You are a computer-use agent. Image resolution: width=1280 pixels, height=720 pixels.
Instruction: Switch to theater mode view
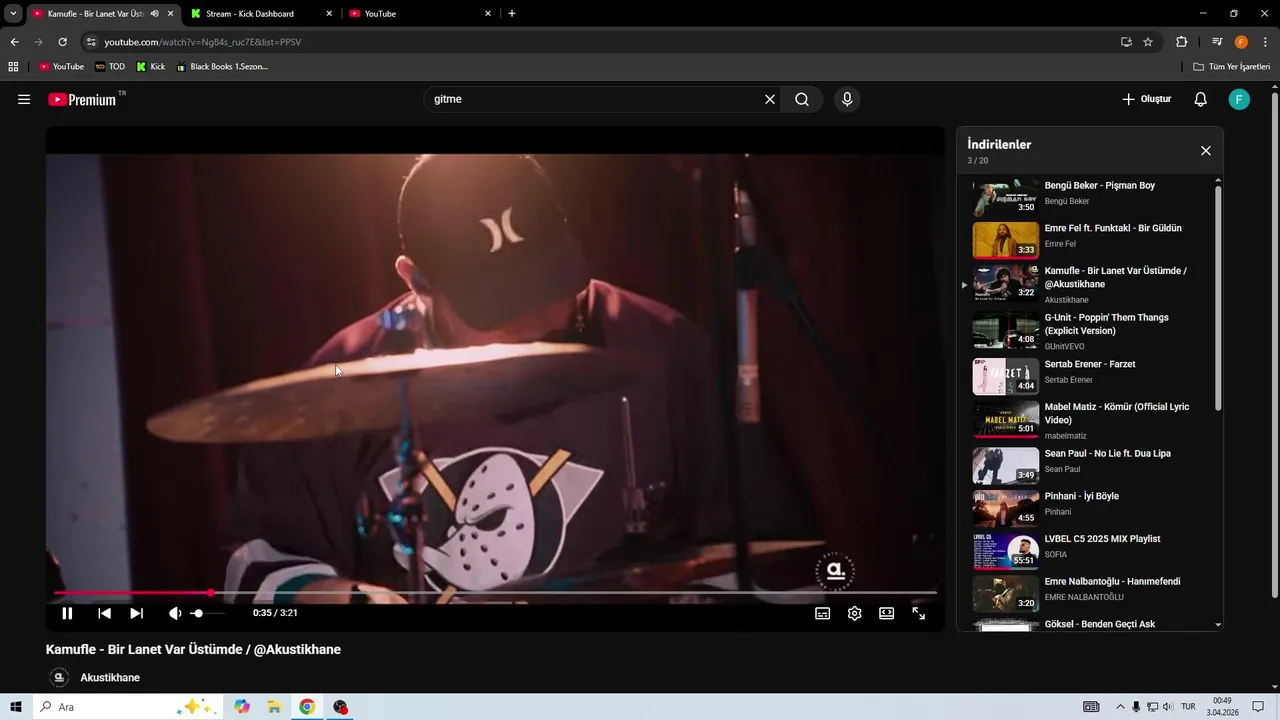pyautogui.click(x=887, y=613)
